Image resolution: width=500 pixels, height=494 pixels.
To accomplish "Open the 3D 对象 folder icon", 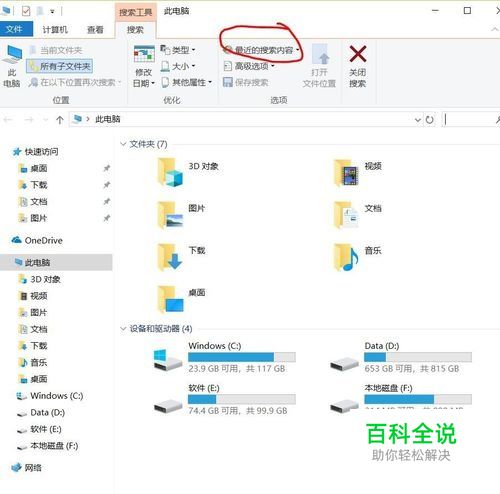I will click(x=170, y=172).
